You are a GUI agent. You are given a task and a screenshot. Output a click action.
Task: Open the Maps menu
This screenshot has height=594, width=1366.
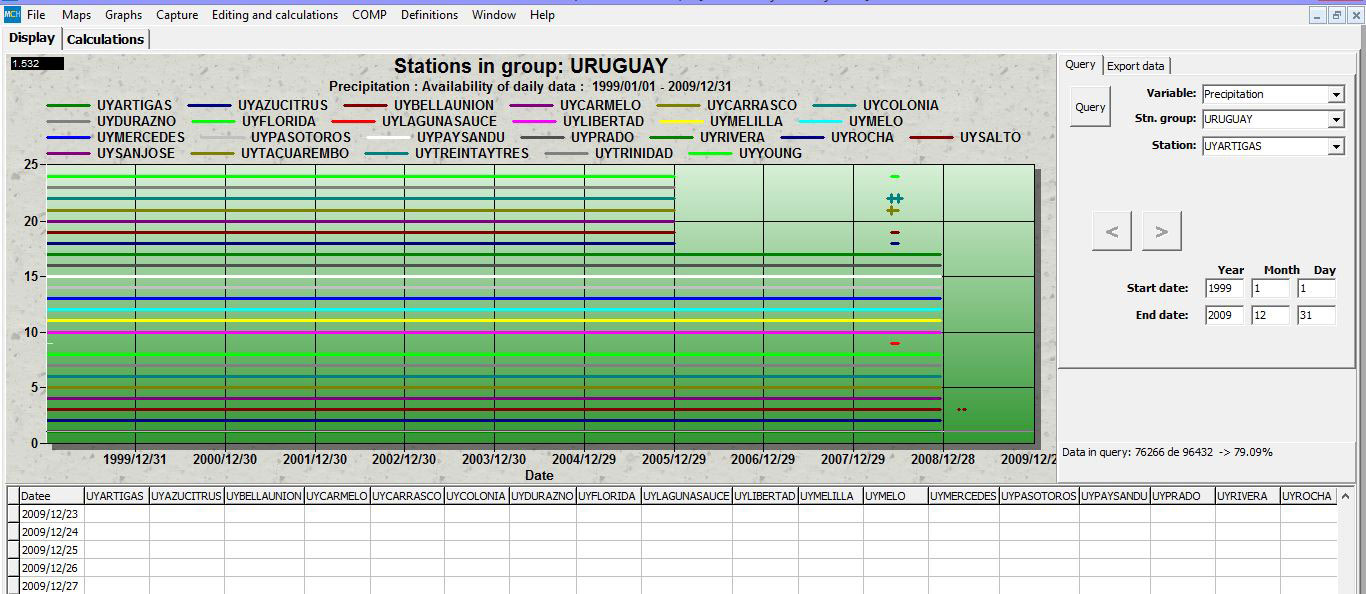[x=76, y=15]
